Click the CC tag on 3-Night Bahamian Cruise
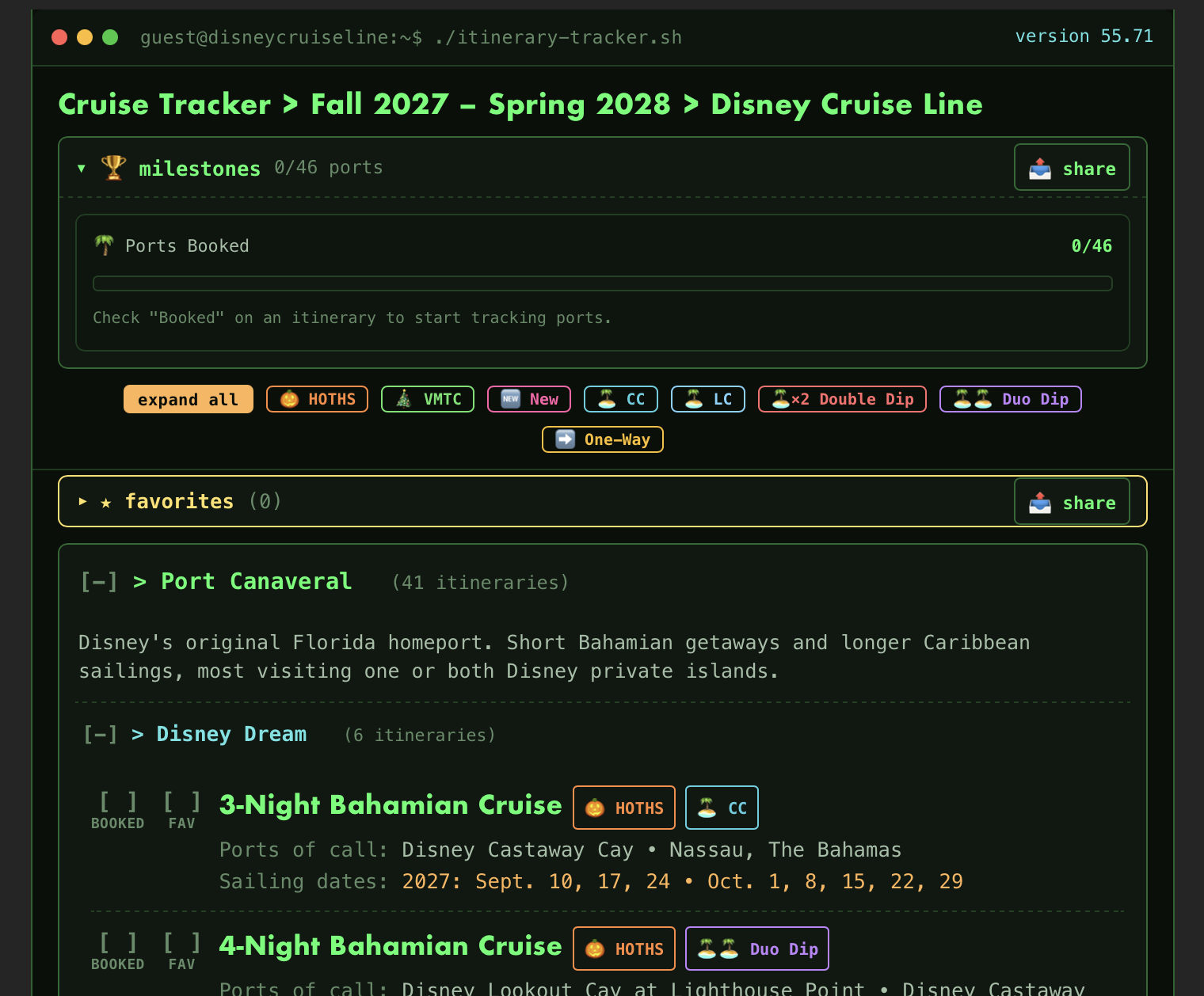 pyautogui.click(x=722, y=808)
